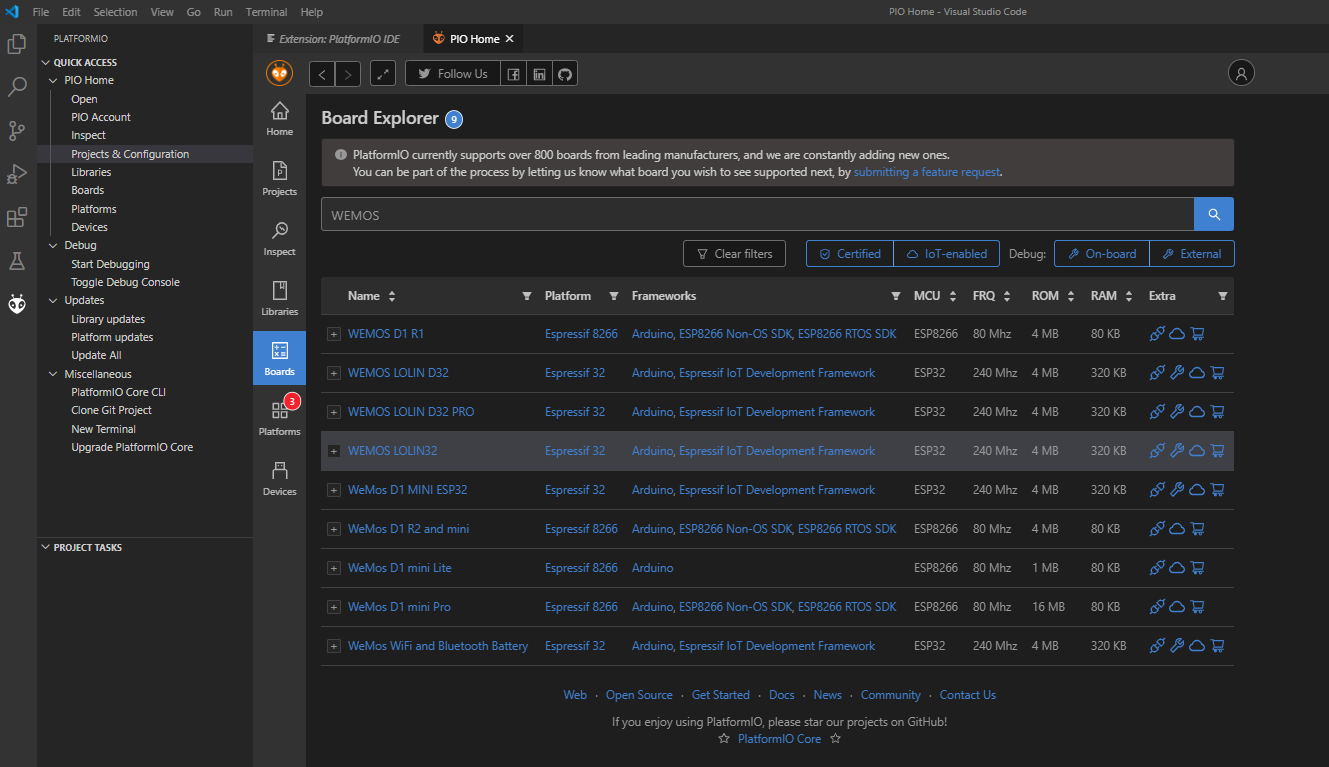The height and width of the screenshot is (767, 1329).
Task: Select the PlatformIO alien icon in activity bar
Action: point(17,303)
